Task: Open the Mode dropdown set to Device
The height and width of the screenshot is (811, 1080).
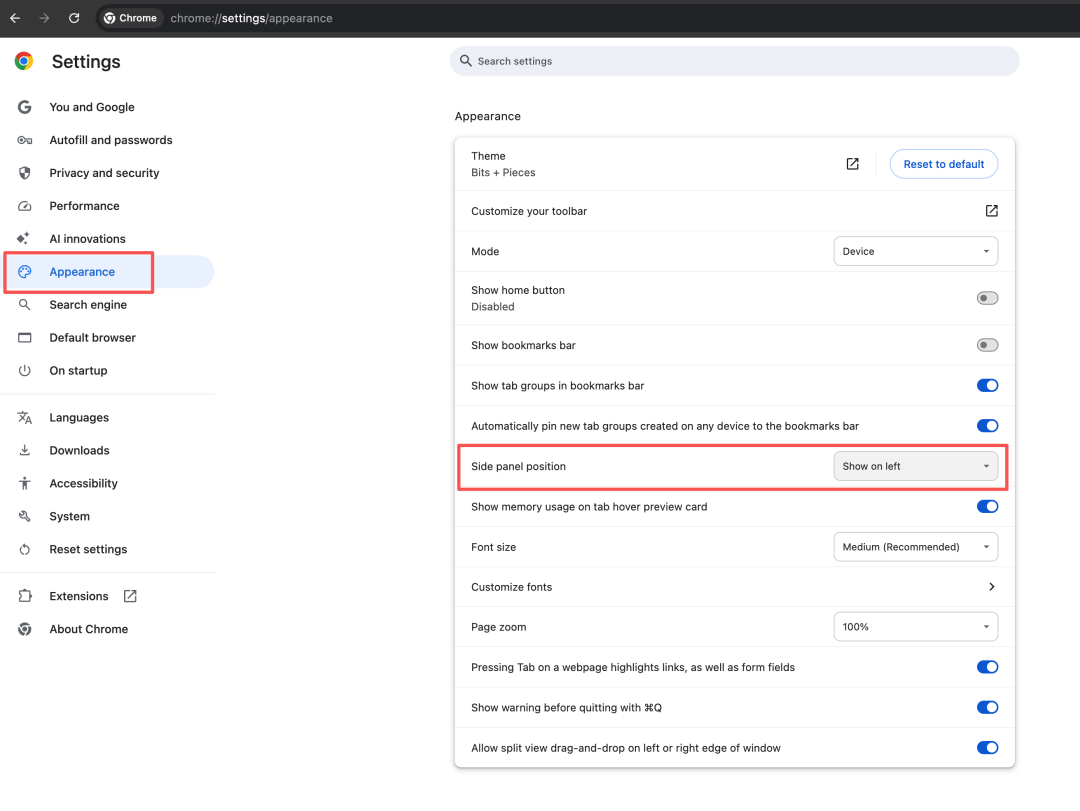Action: pos(915,252)
